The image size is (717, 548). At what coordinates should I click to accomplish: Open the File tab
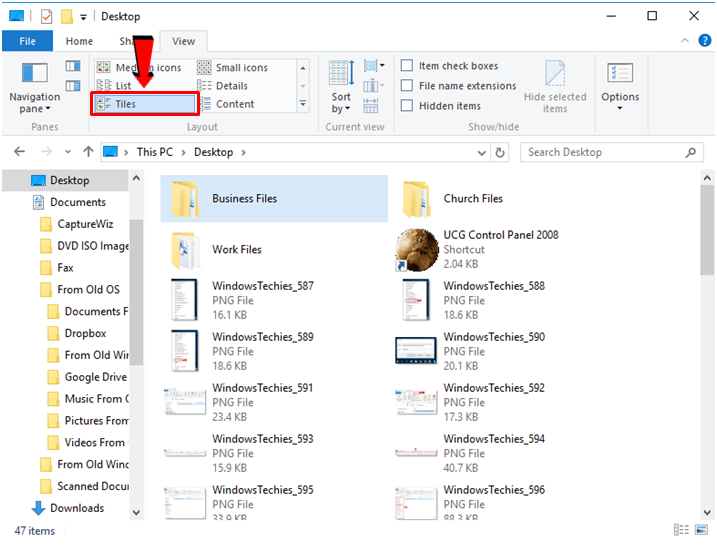click(x=27, y=41)
